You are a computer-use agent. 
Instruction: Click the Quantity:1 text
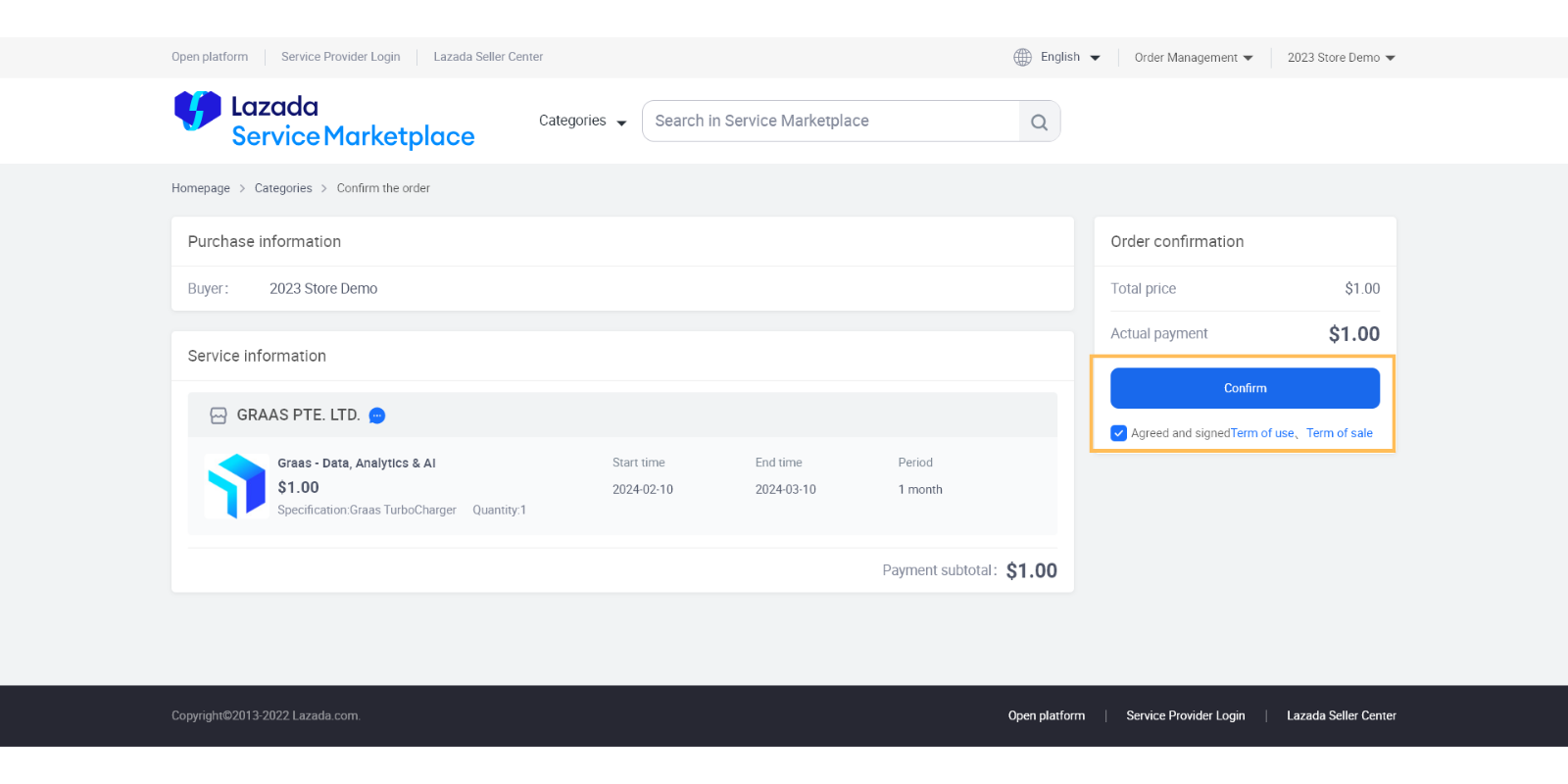tap(500, 511)
